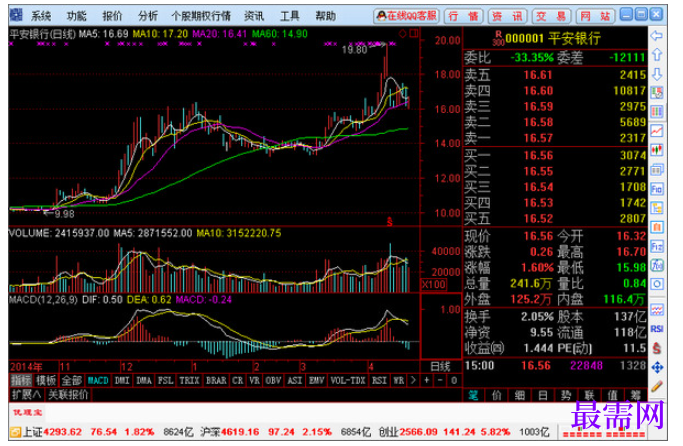
Task: Open the candlestick chart icon in sidebar
Action: 656,150
